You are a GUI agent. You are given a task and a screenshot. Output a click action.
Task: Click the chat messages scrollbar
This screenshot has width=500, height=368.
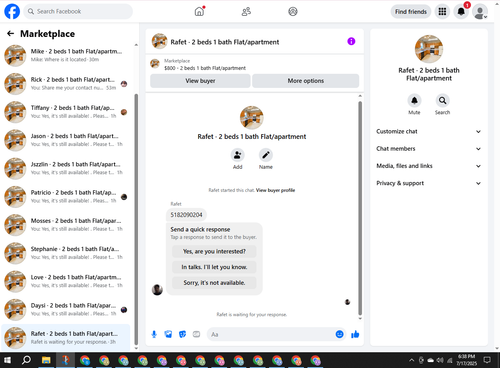(x=360, y=208)
